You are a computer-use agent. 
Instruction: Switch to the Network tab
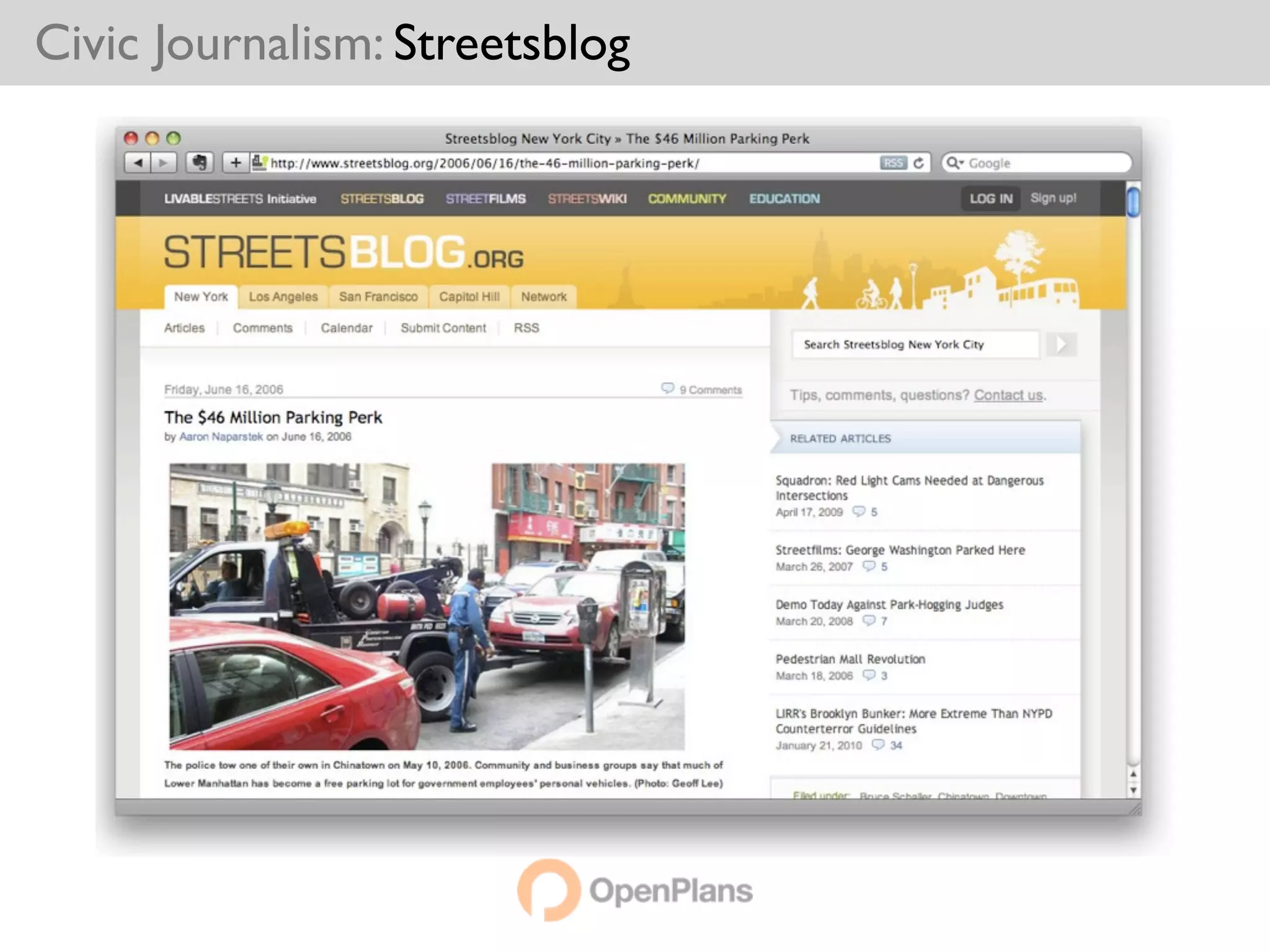click(x=544, y=297)
